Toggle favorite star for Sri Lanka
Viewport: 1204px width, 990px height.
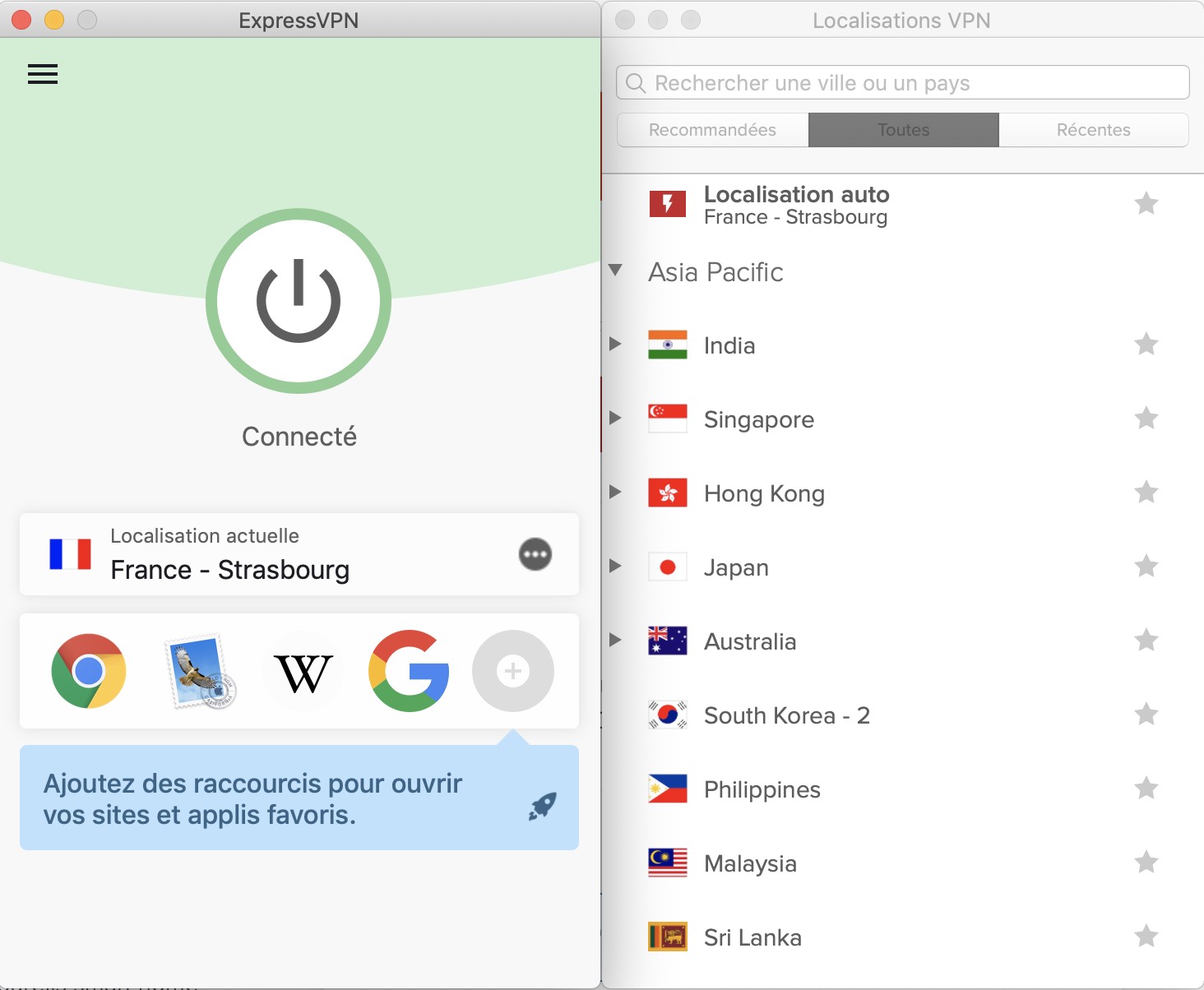(x=1146, y=936)
